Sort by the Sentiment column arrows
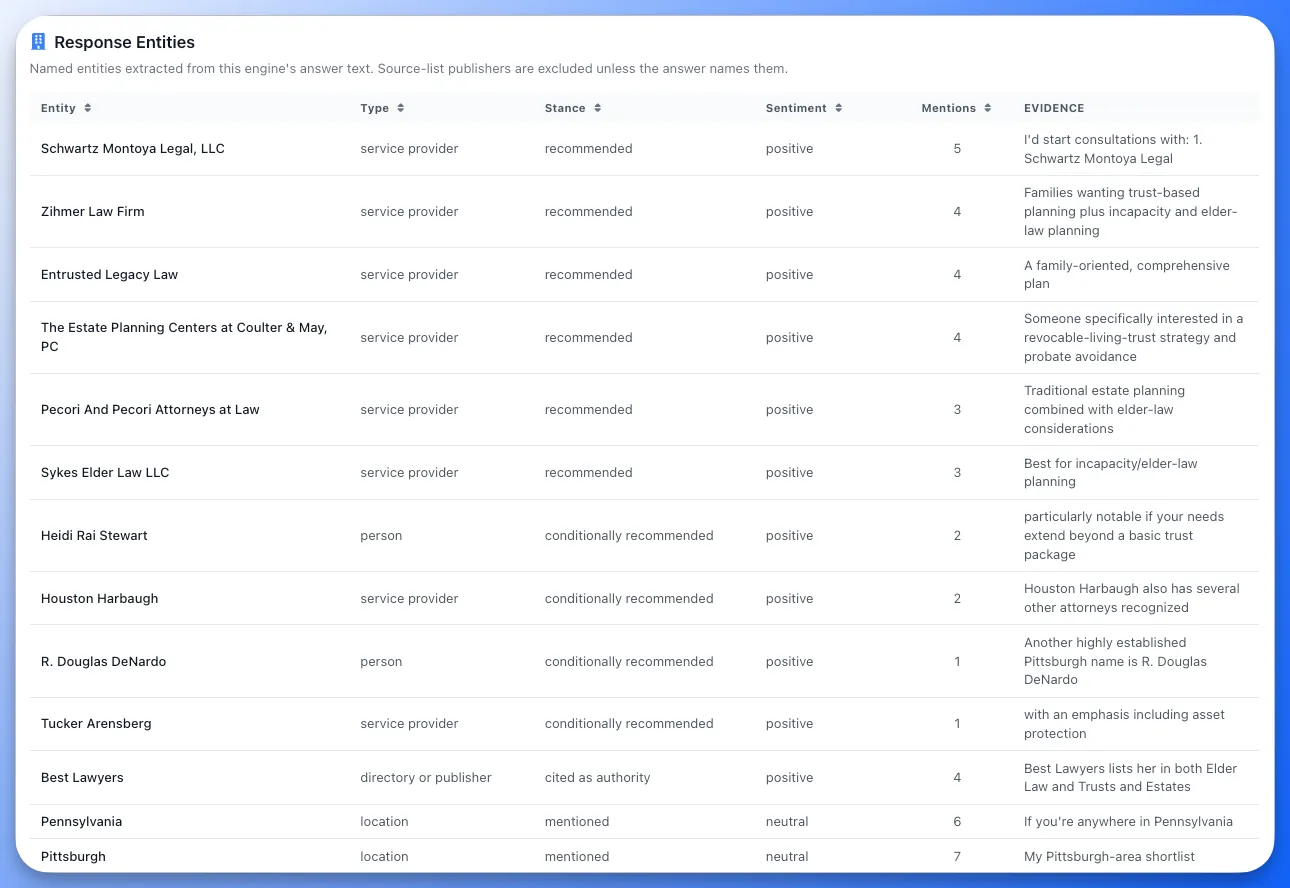The height and width of the screenshot is (888, 1290). click(x=839, y=108)
